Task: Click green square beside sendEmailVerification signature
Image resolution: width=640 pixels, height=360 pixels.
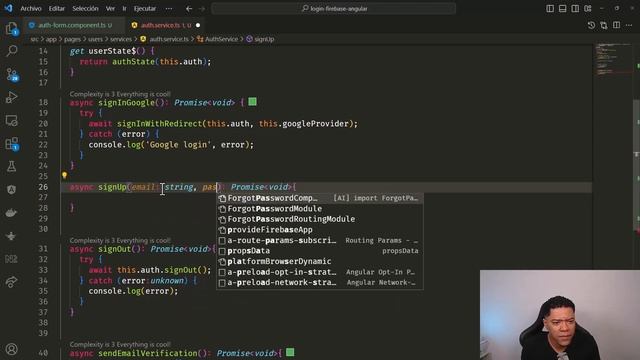Action: [x=290, y=352]
